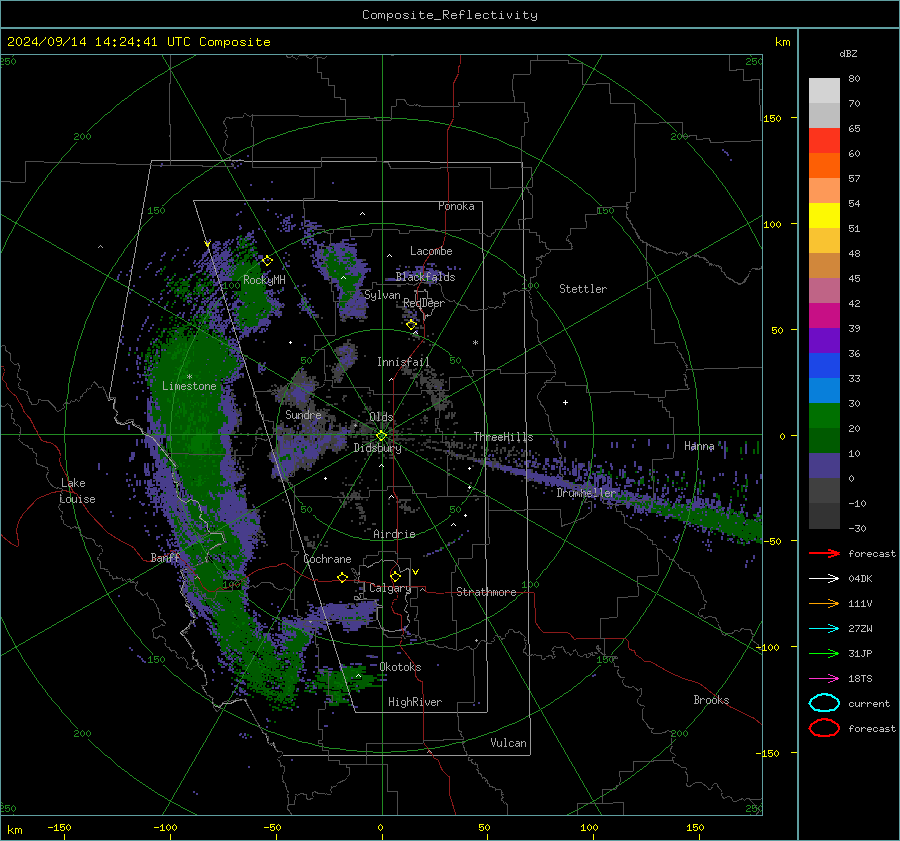Select the Cochrane town label
The image size is (900, 841).
[327, 559]
